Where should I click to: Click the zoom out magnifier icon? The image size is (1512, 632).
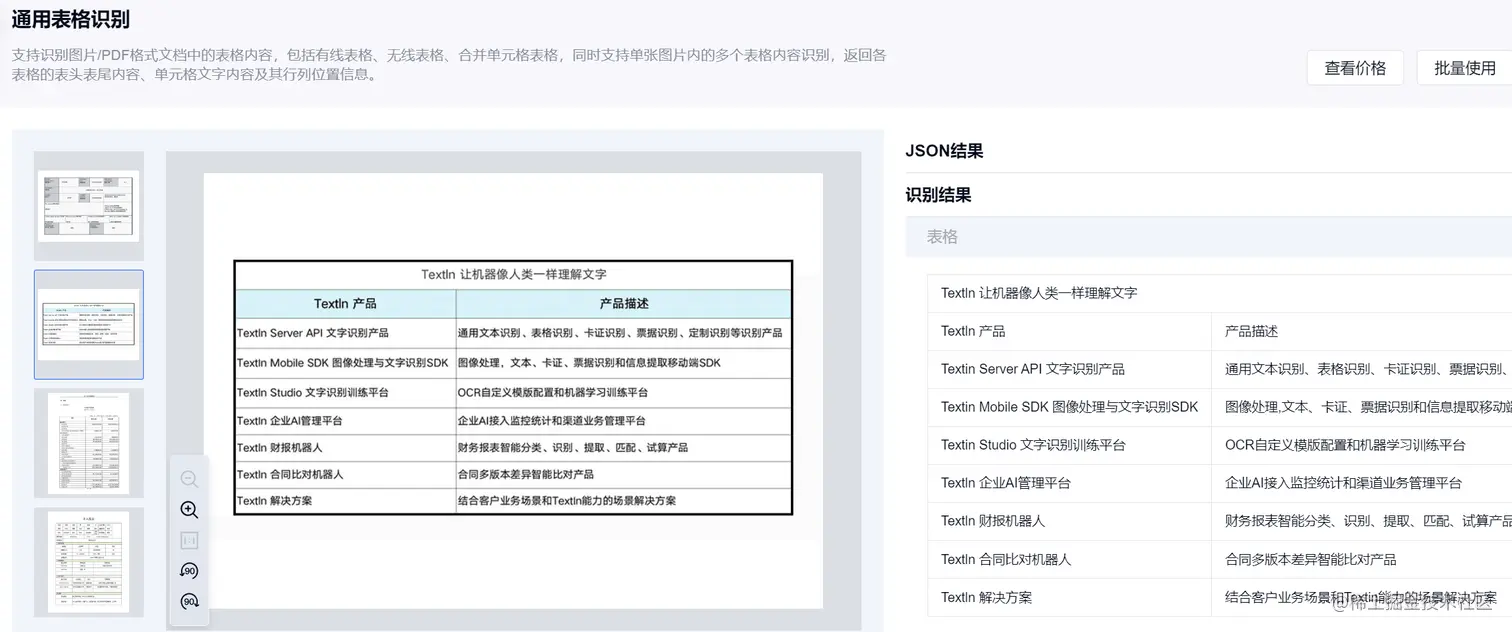coord(189,479)
